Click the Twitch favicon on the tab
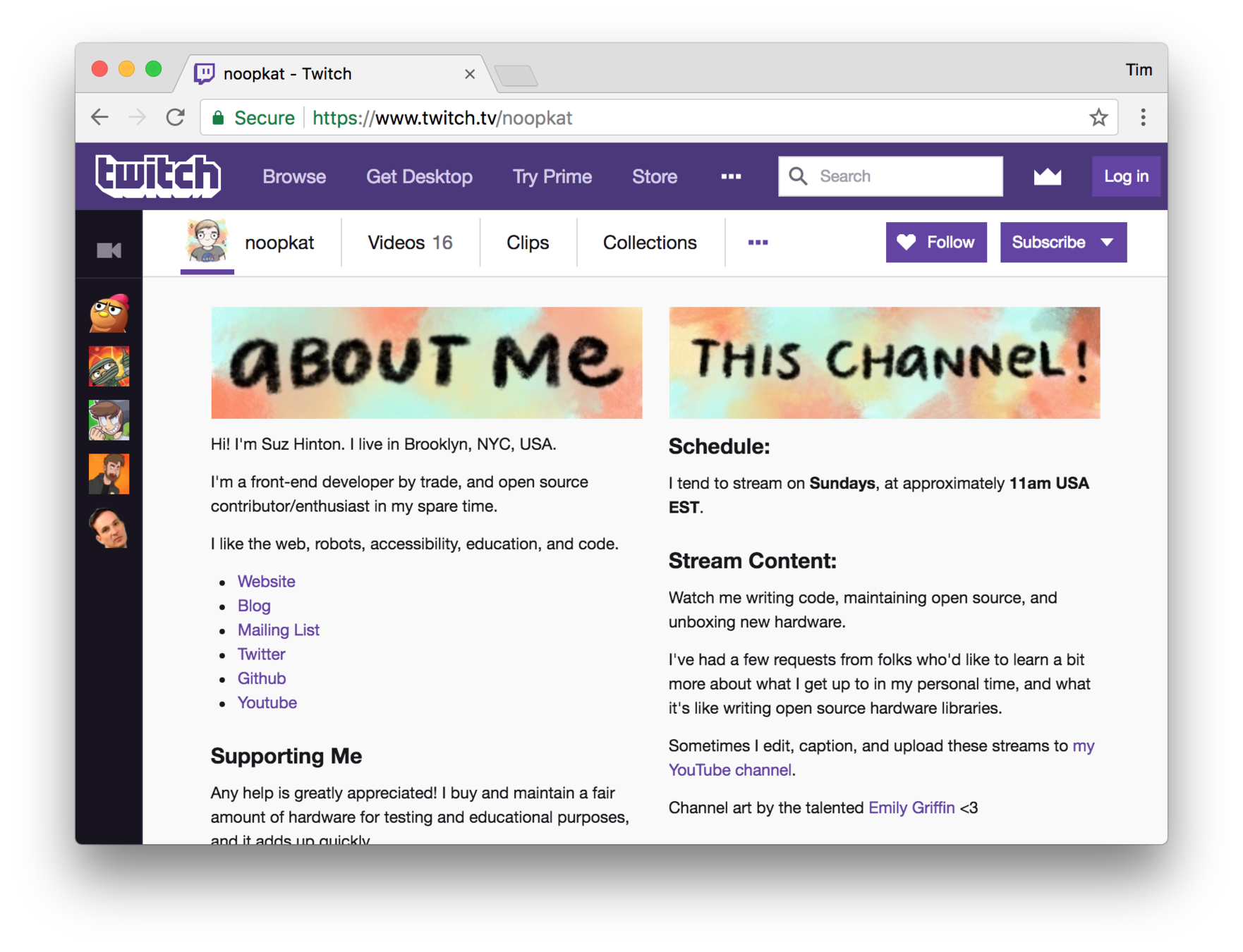 coord(205,73)
